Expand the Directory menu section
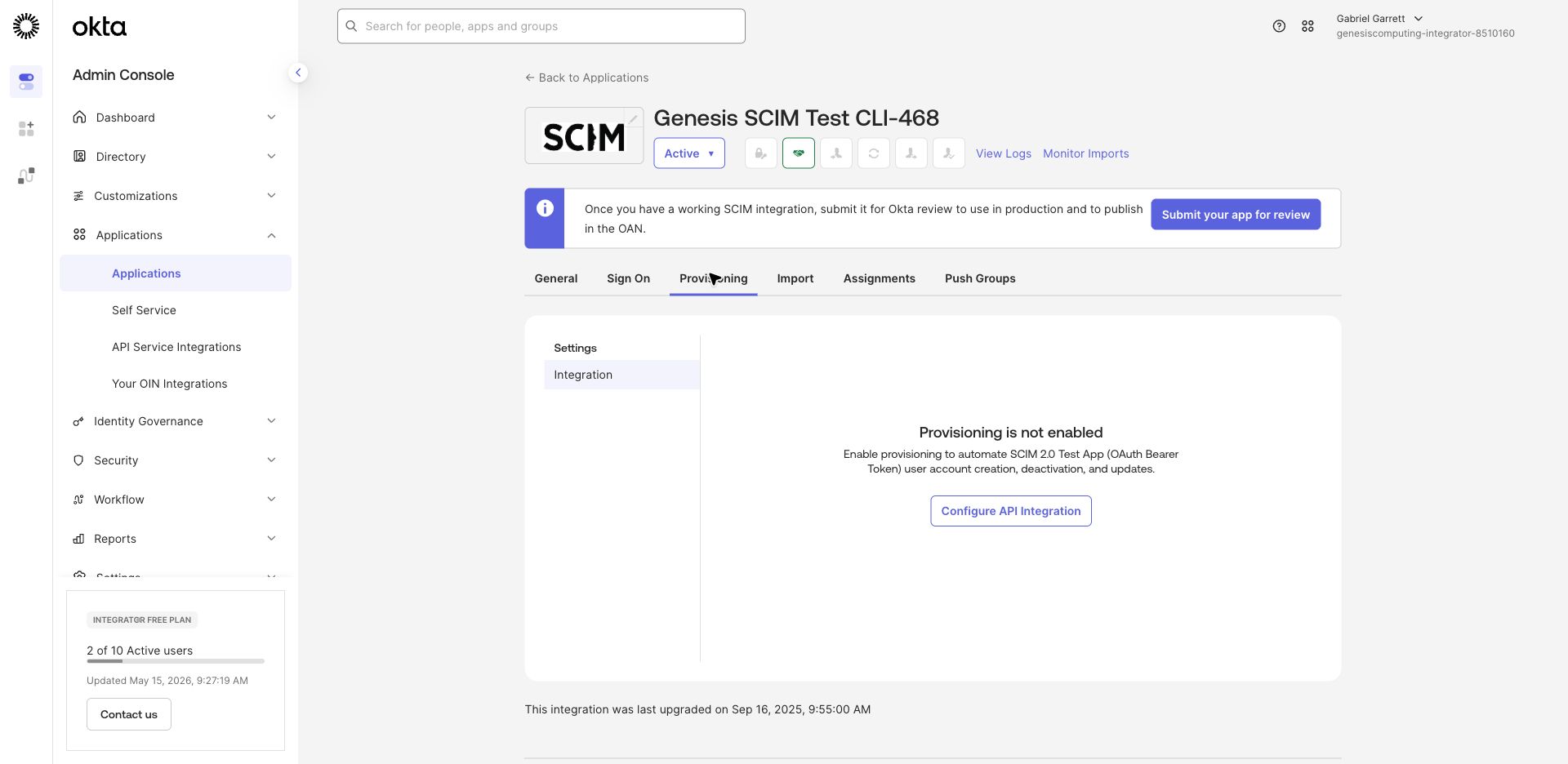 175,157
